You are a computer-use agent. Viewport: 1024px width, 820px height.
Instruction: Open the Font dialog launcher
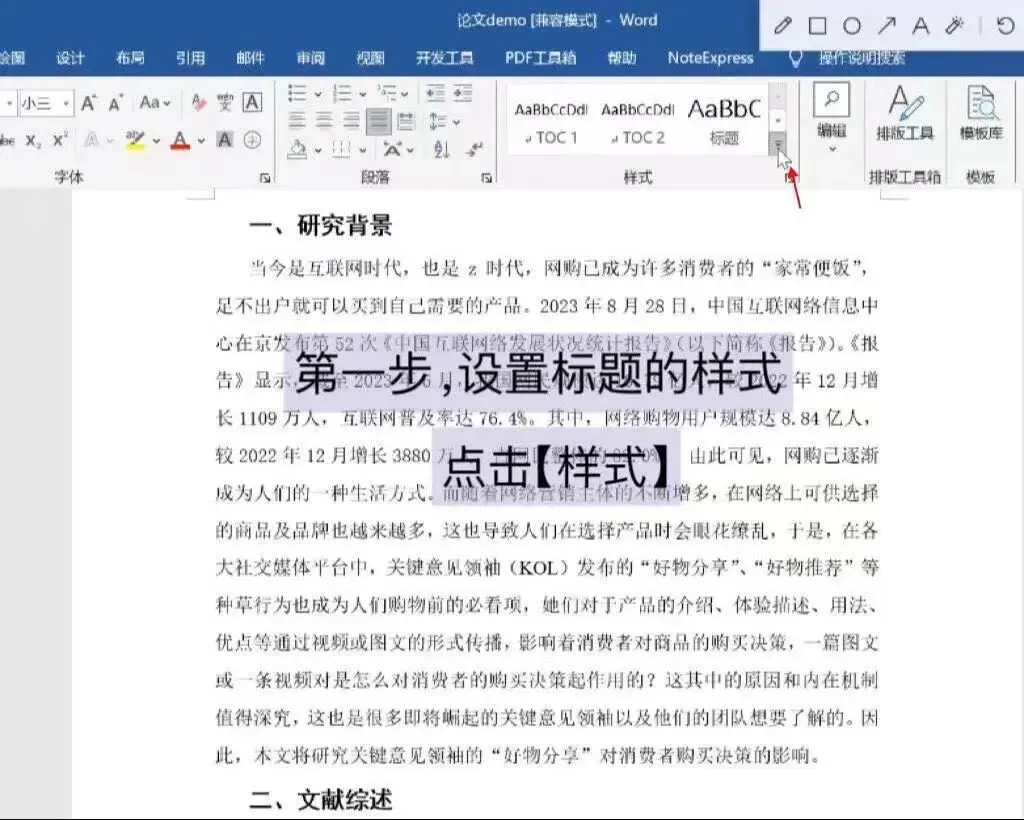pos(264,178)
